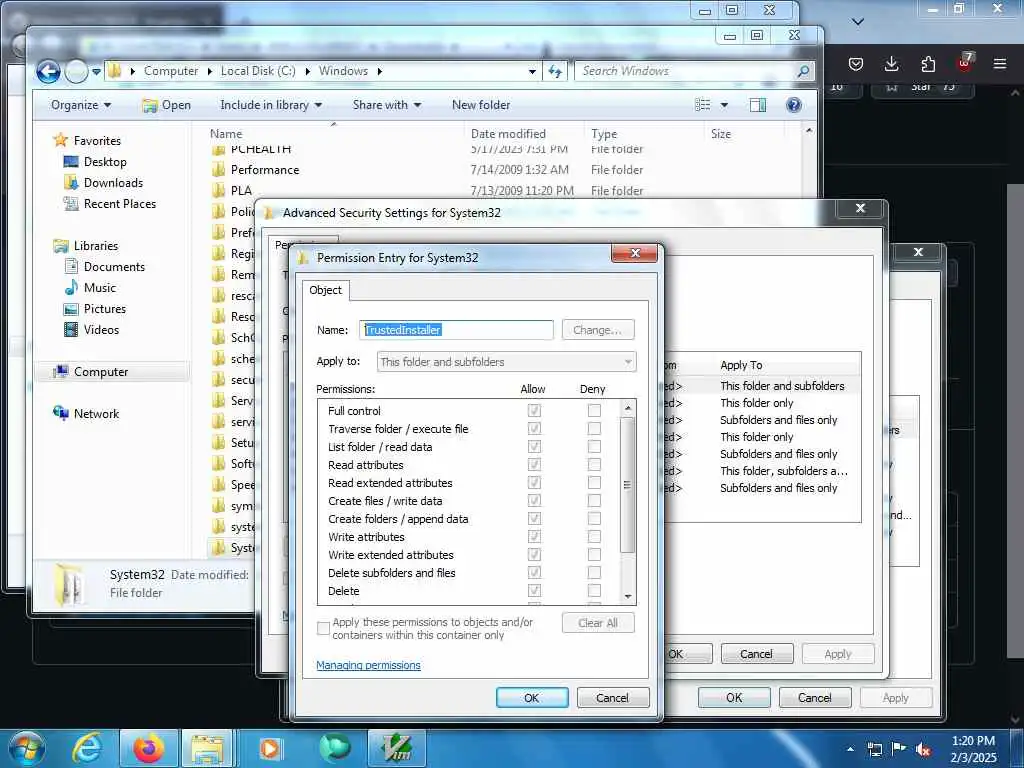The image size is (1024, 768).
Task: Check Deny for Read attributes
Action: (x=594, y=464)
